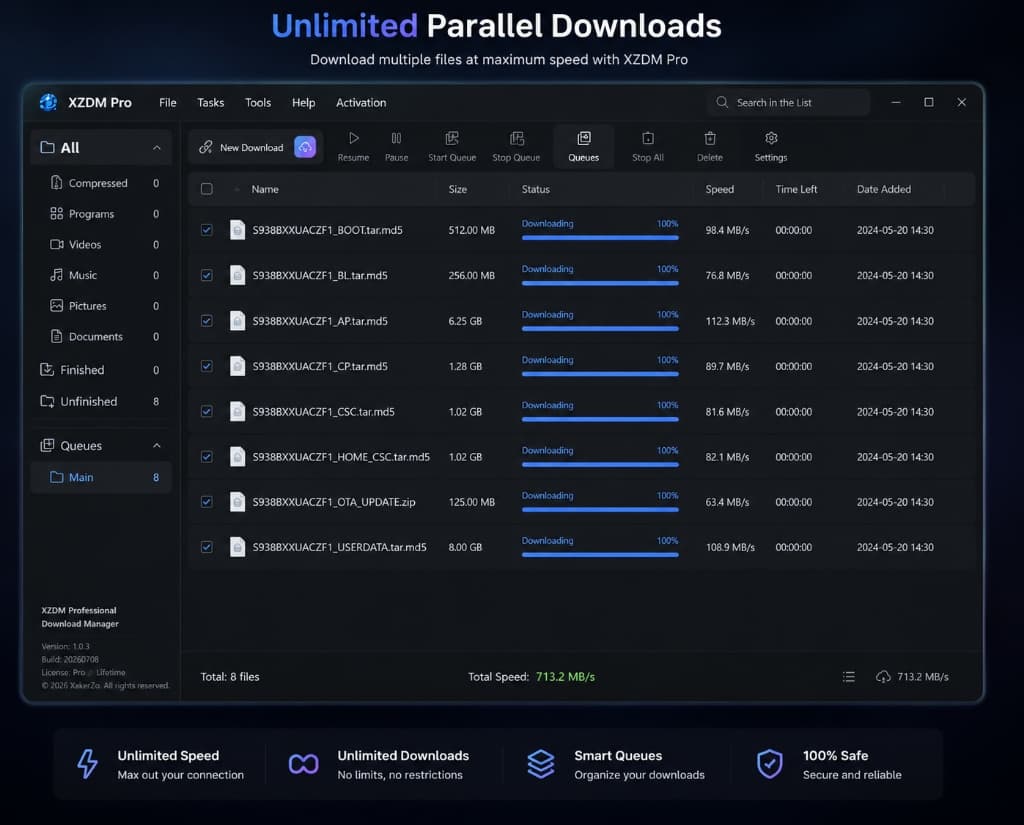The image size is (1024, 825).
Task: Collapse the All categories chevron
Action: click(157, 148)
